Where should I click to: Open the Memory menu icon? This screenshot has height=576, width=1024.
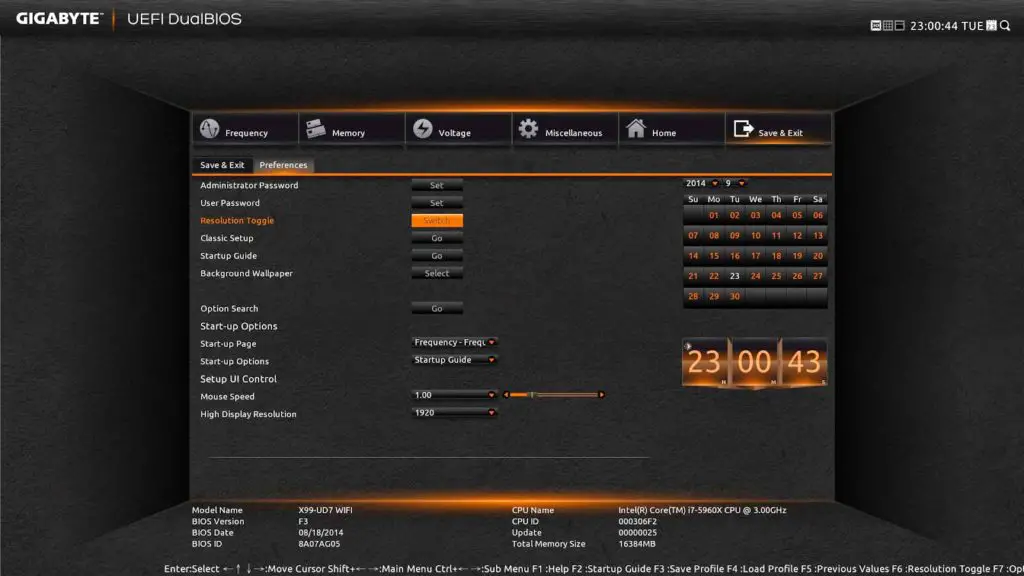315,129
